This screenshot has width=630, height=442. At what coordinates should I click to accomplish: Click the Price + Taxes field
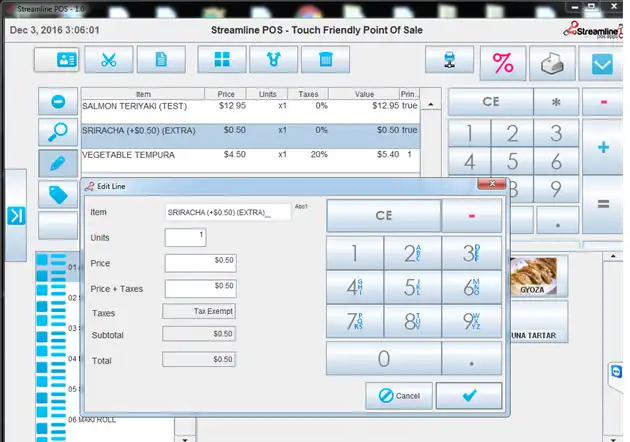200,289
